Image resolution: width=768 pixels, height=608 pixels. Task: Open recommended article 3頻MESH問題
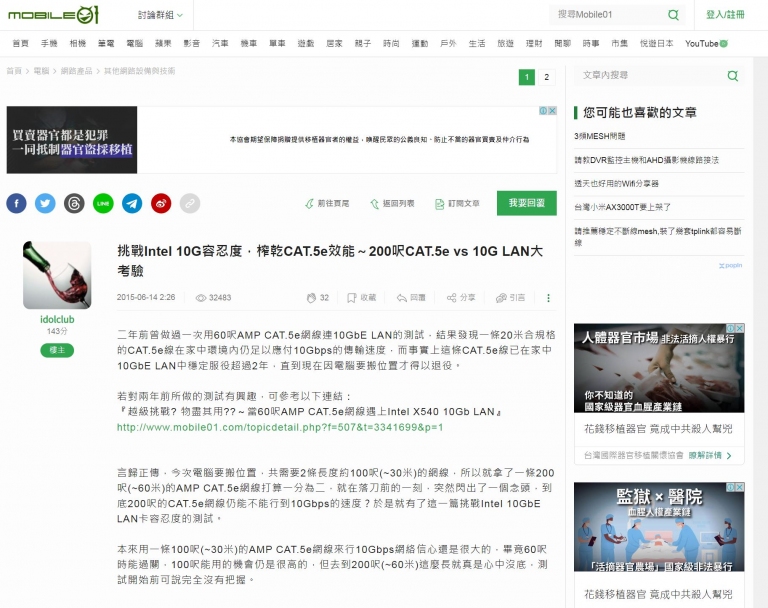pos(600,136)
